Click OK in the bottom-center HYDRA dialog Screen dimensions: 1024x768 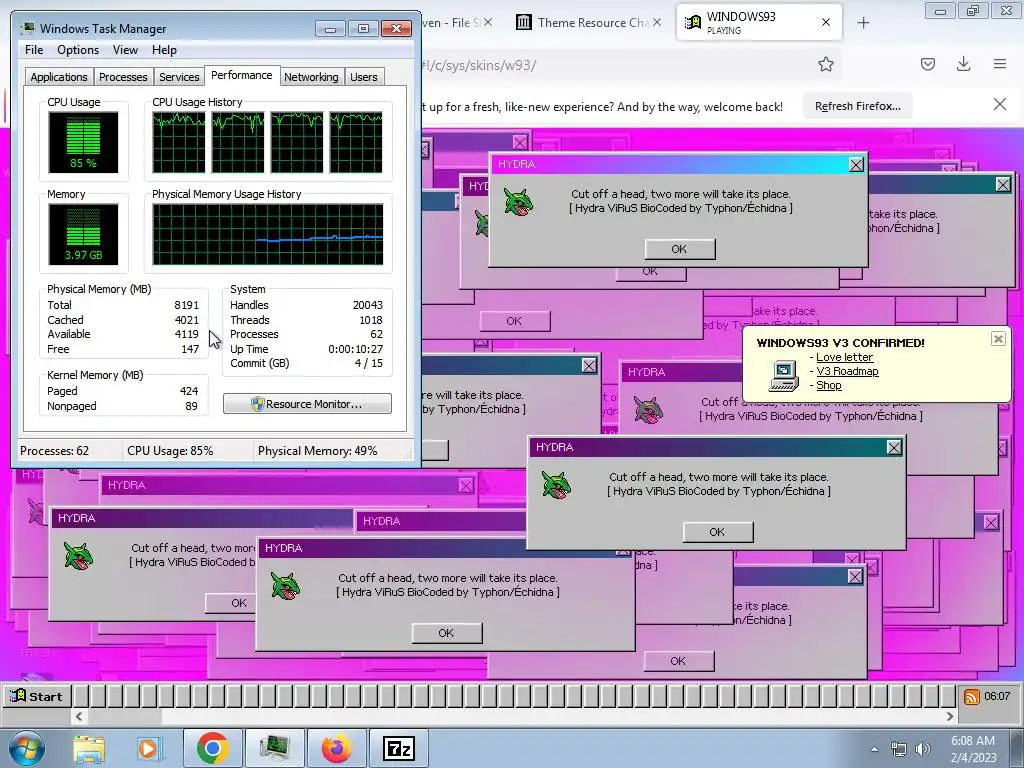point(446,633)
